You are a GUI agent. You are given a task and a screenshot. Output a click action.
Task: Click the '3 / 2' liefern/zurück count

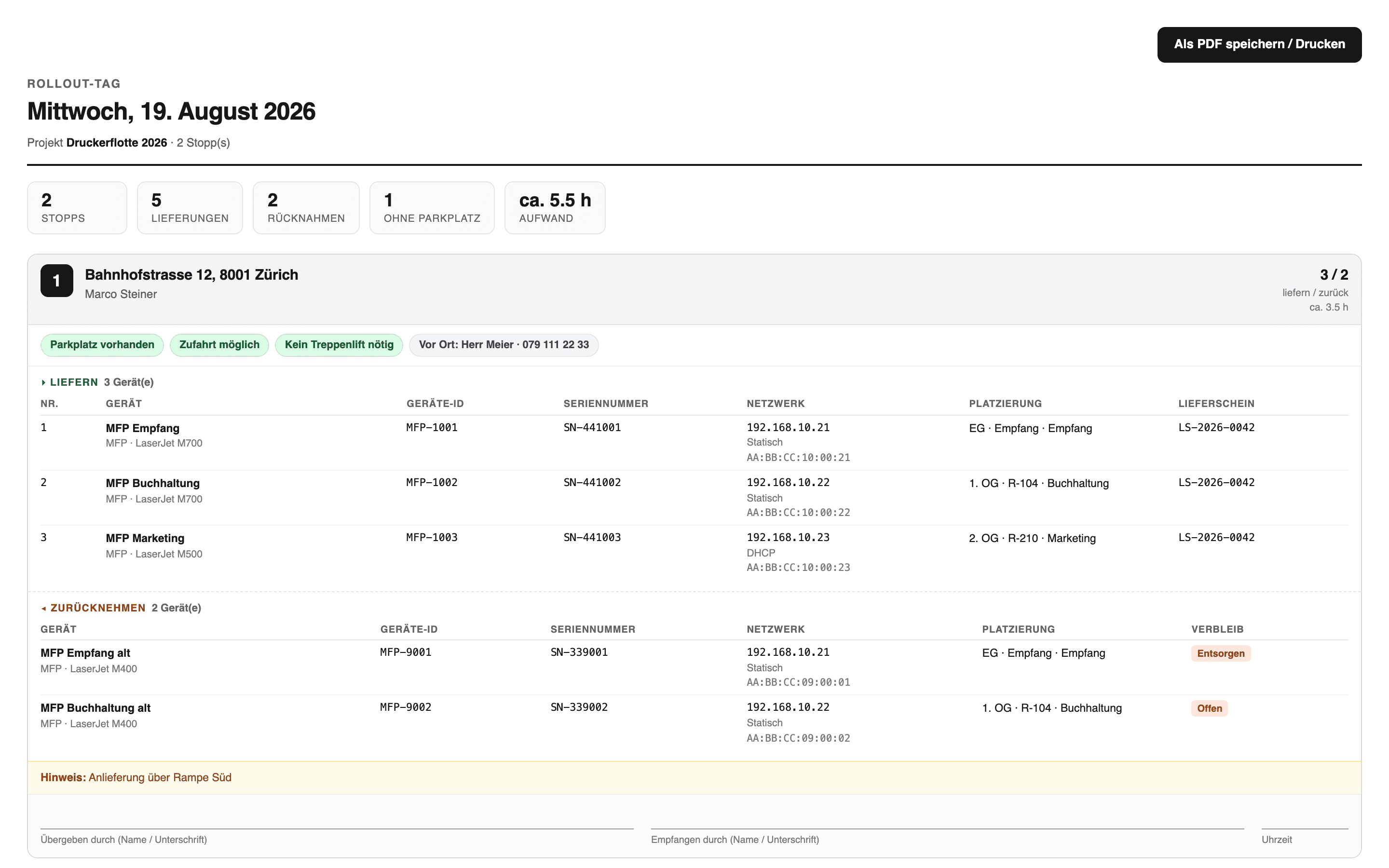click(x=1334, y=274)
